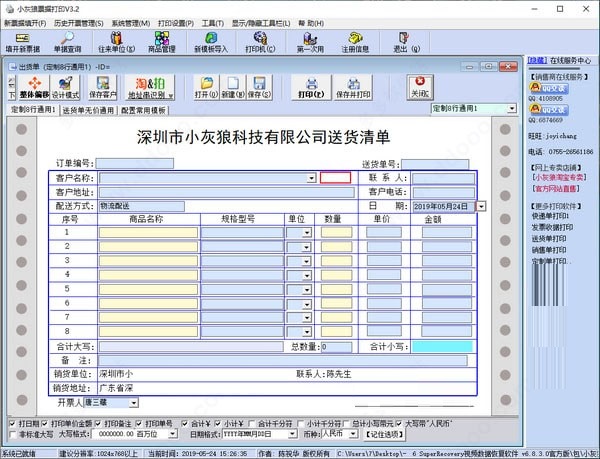Toggle 小计¥ checkbox

(218, 423)
